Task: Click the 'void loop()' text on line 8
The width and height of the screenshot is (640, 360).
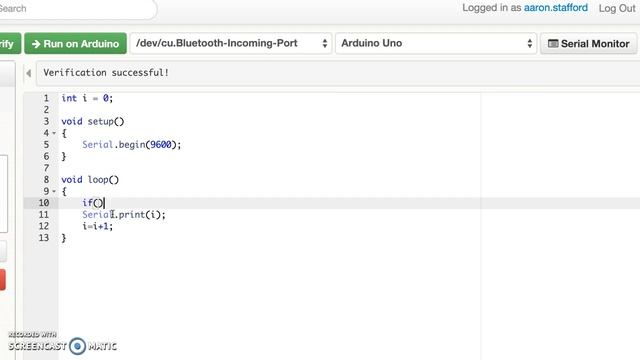Action: [90, 180]
